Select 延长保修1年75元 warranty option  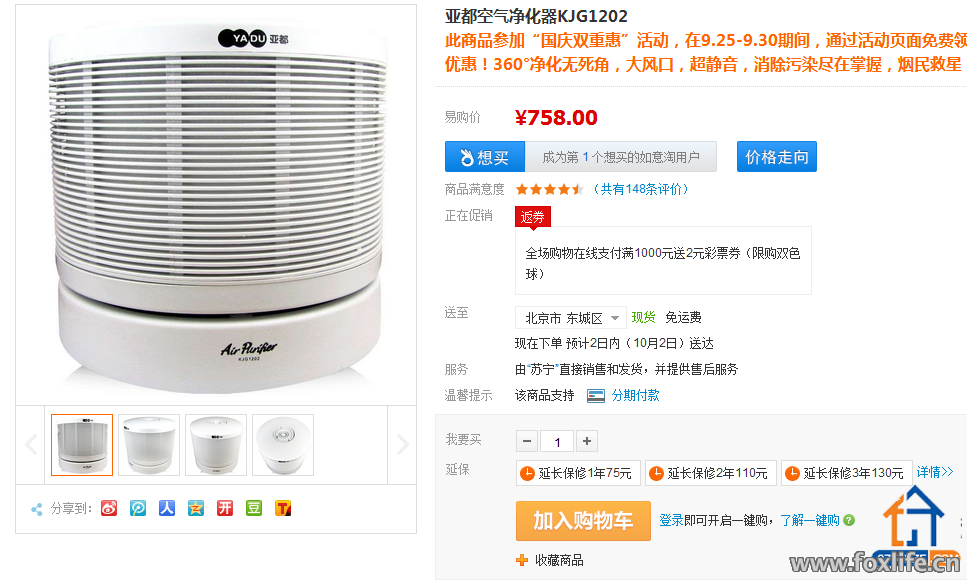tap(577, 473)
